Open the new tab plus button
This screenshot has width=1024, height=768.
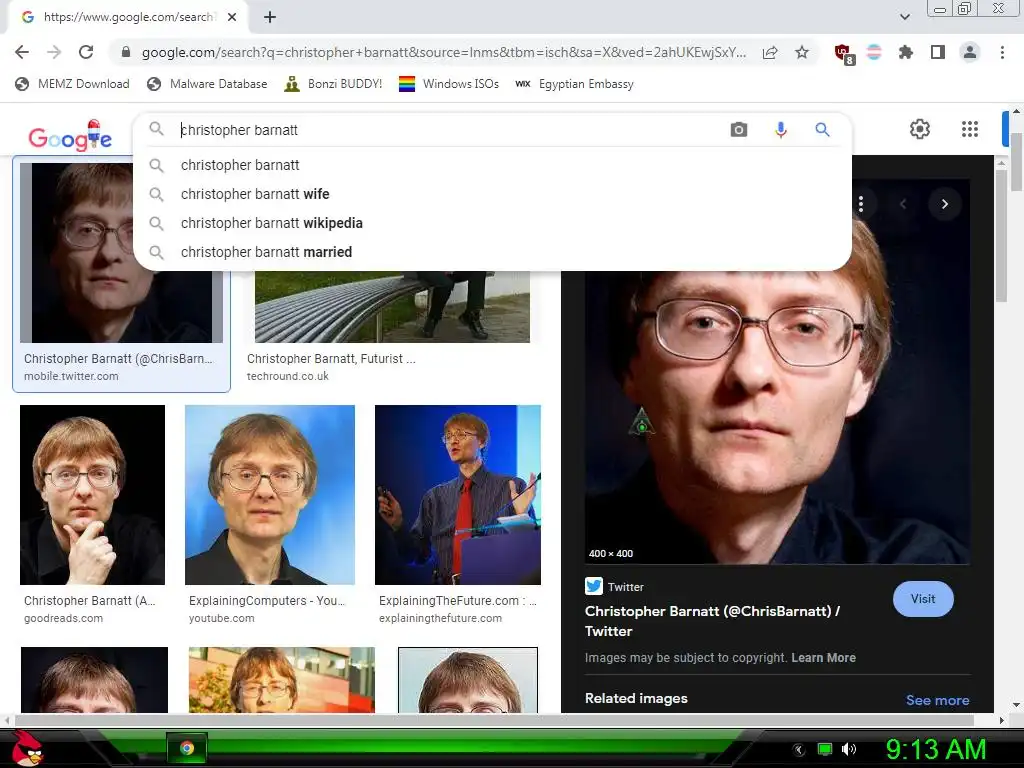point(270,17)
